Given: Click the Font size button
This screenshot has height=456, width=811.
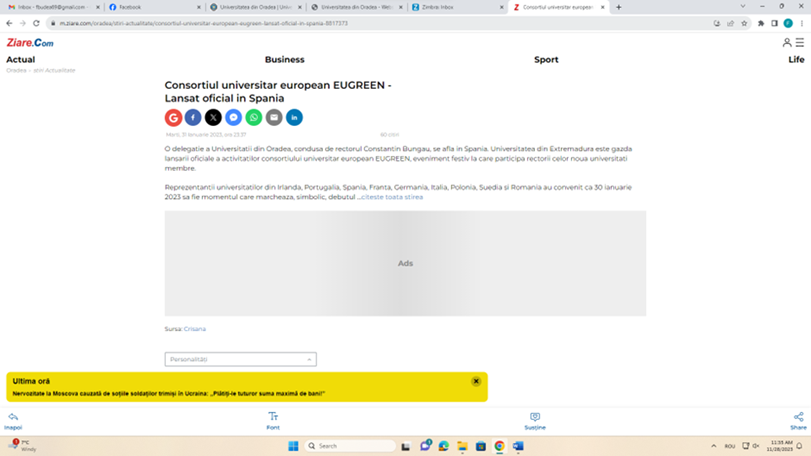Looking at the screenshot, I should [273, 420].
